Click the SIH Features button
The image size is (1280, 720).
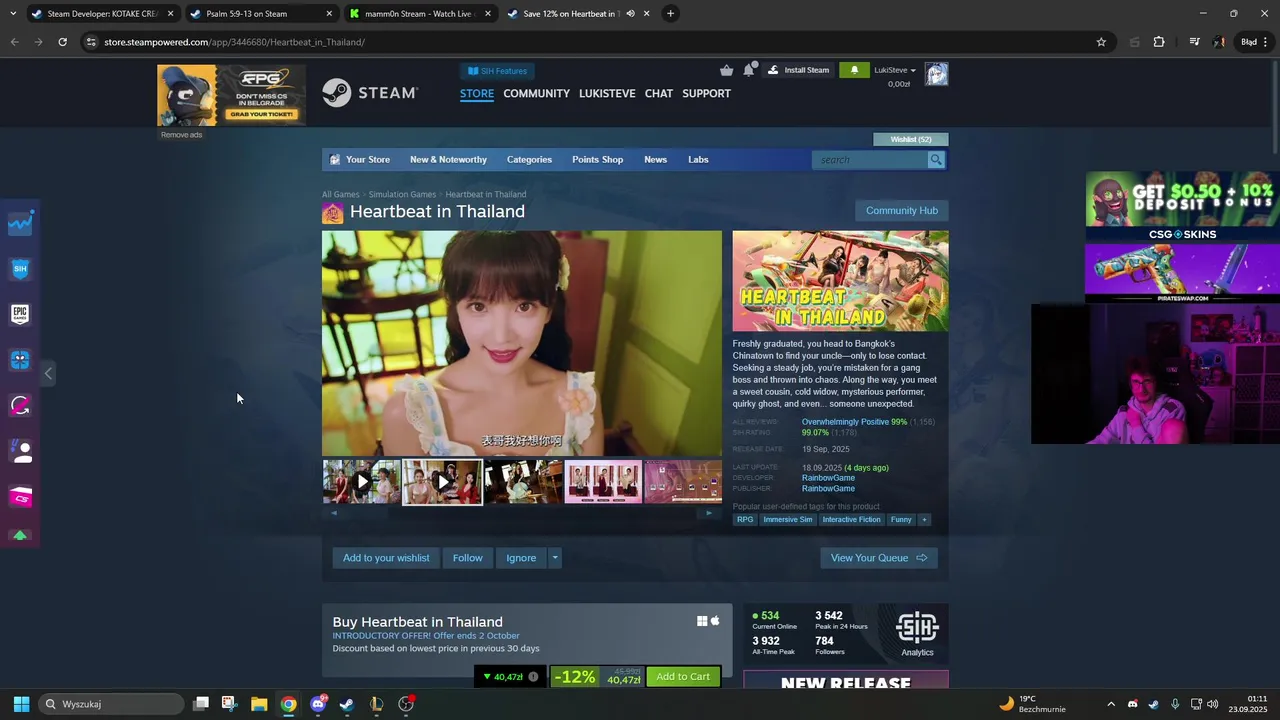(x=497, y=71)
